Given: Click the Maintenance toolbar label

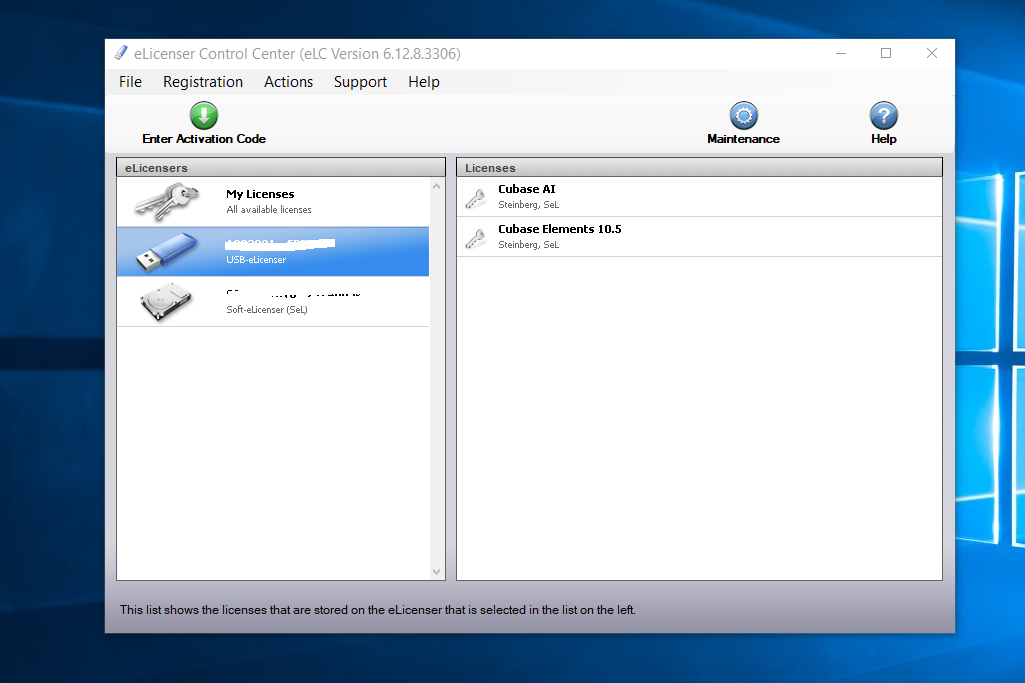Looking at the screenshot, I should pyautogui.click(x=743, y=139).
